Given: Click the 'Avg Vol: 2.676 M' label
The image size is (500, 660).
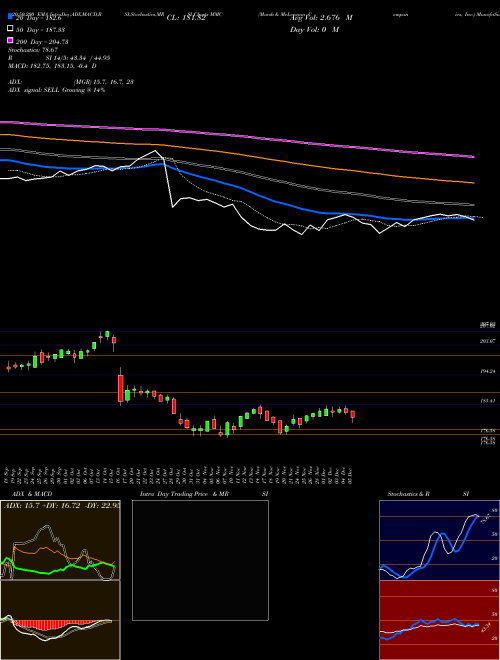Looking at the screenshot, I should click(x=321, y=18).
